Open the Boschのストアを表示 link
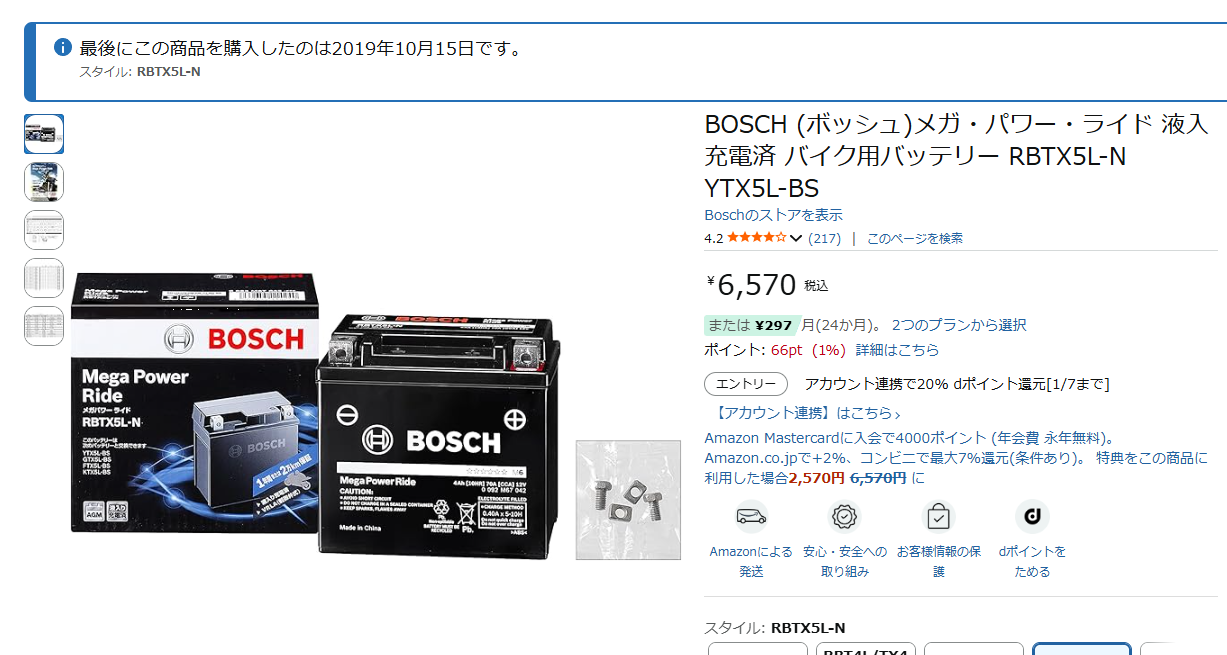The width and height of the screenshot is (1227, 655). (773, 215)
